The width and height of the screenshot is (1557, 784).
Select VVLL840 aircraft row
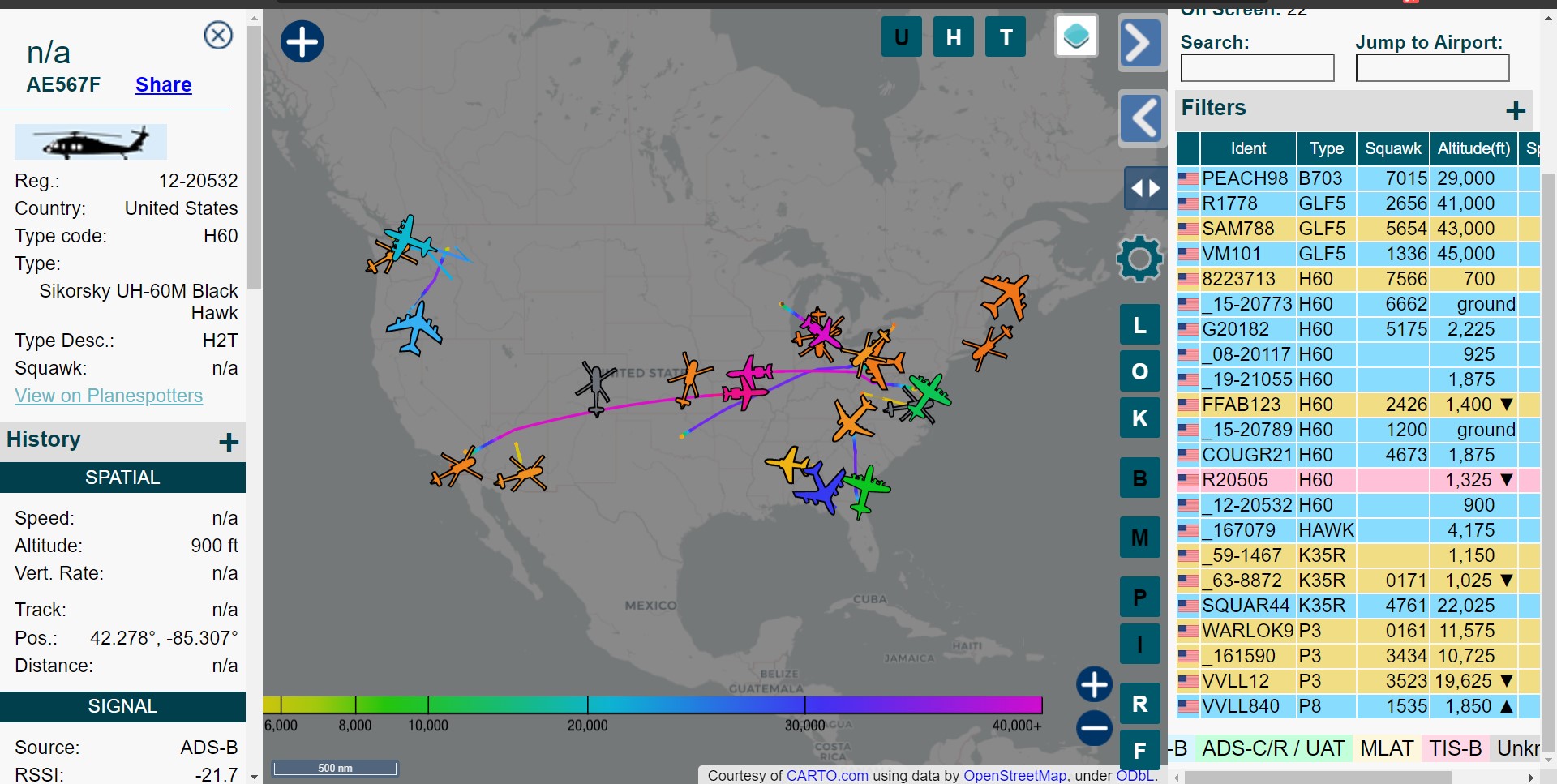point(1358,706)
